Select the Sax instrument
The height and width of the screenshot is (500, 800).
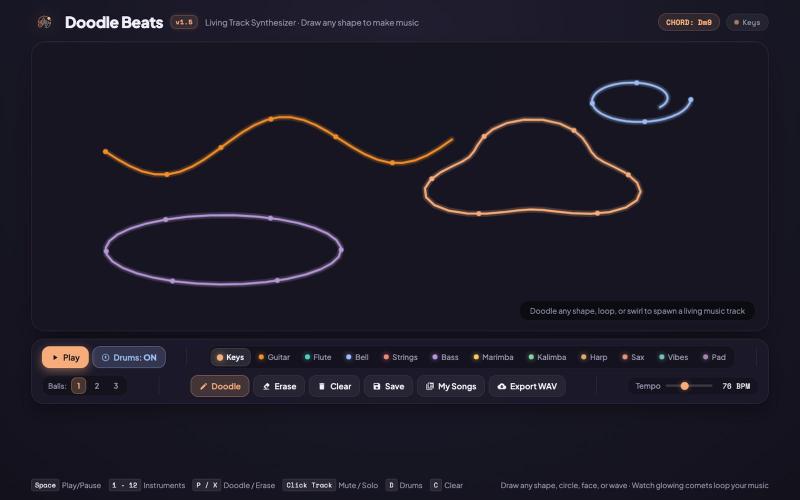633,357
